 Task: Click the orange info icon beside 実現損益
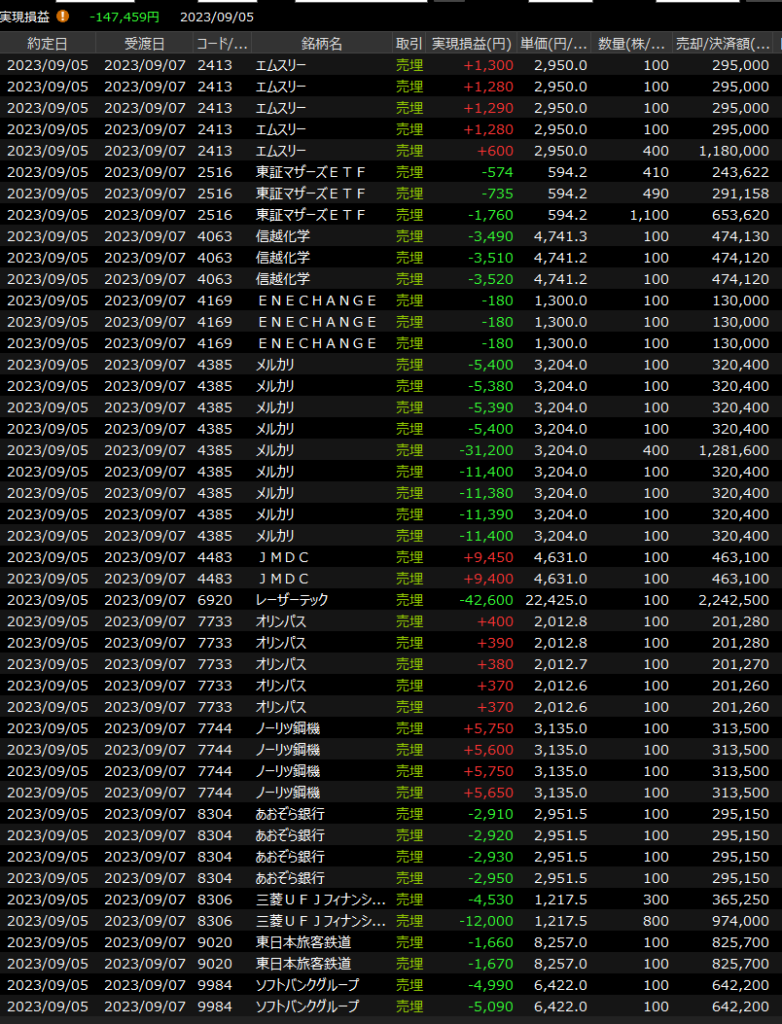(64, 16)
